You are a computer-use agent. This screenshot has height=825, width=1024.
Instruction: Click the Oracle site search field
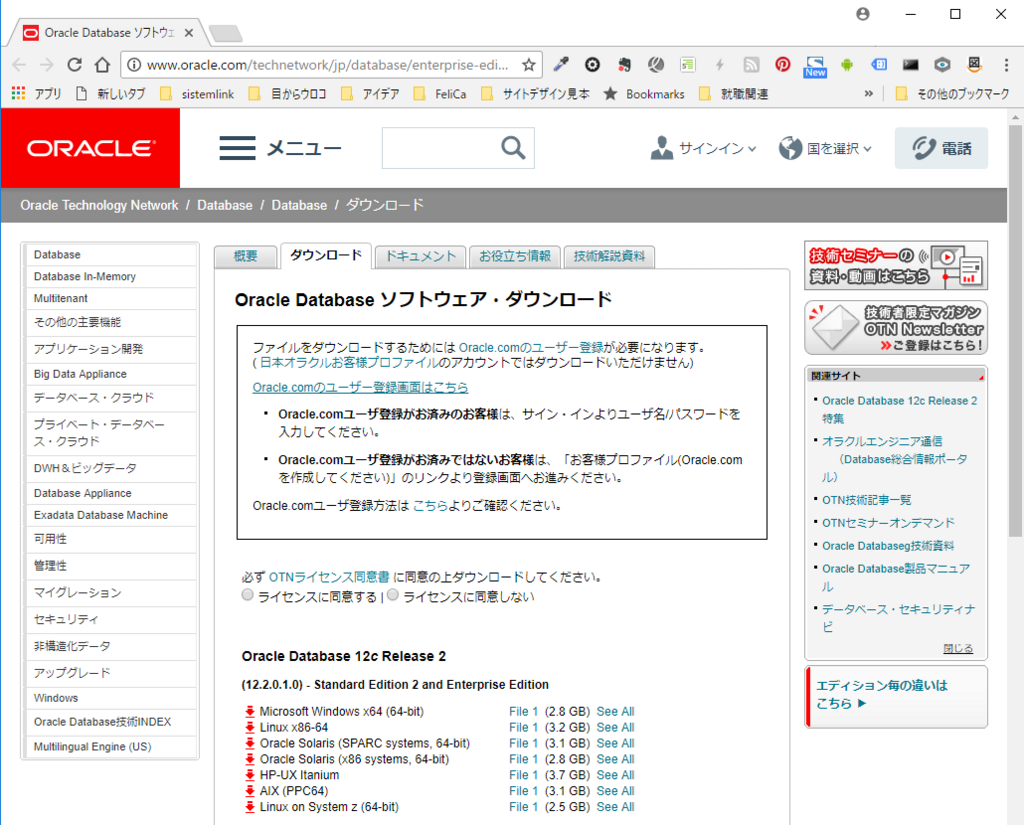pyautogui.click(x=441, y=148)
